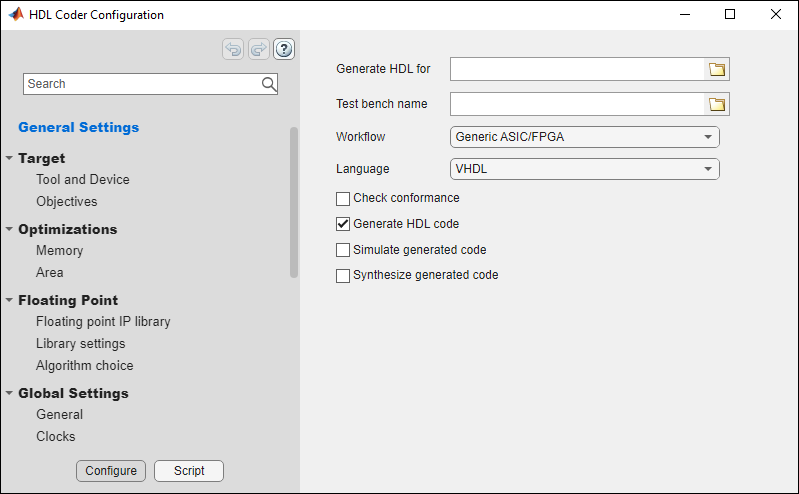Click the sidebar vertical scrollbar
799x494 pixels.
point(294,202)
